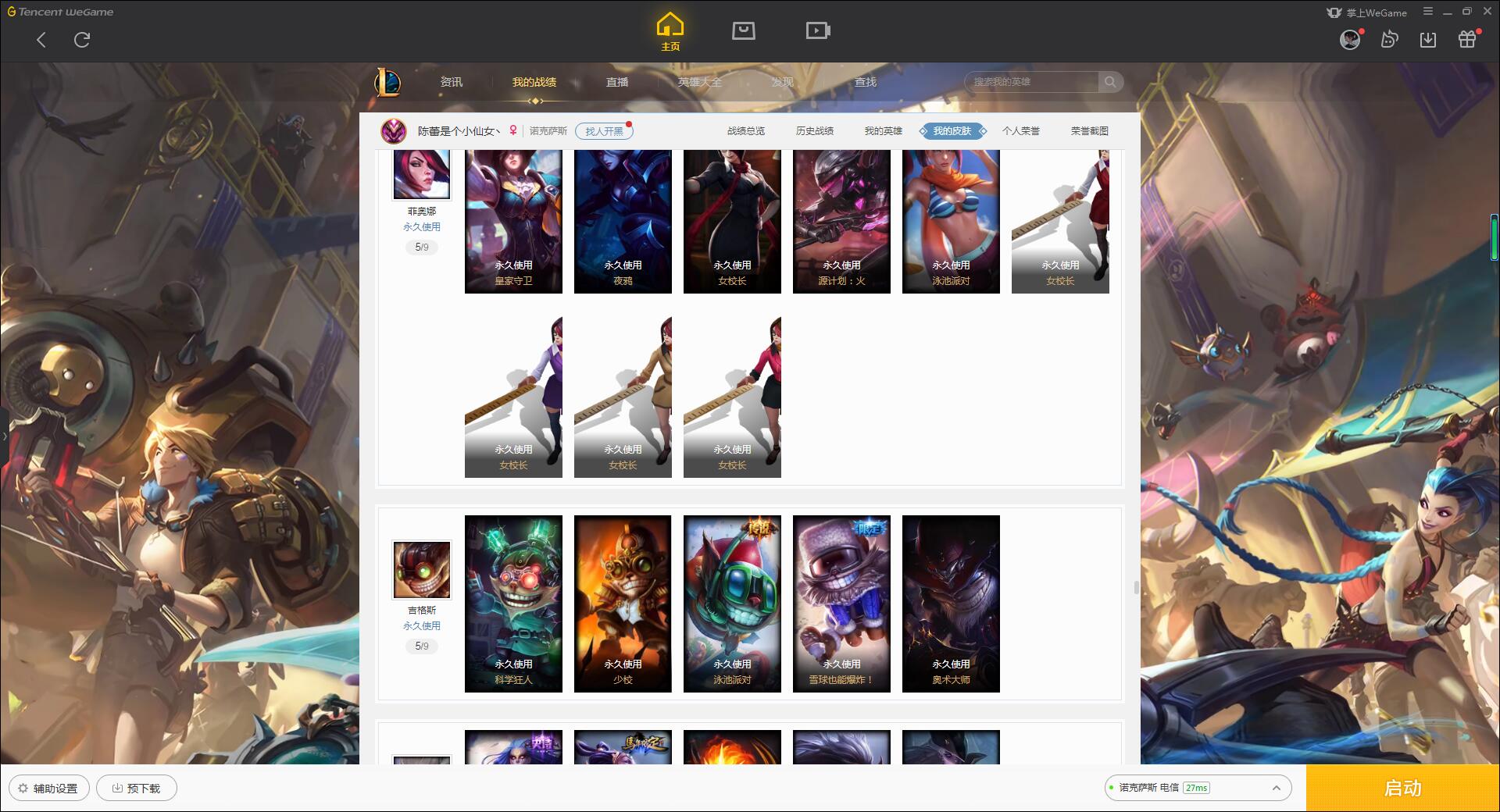The width and height of the screenshot is (1500, 812).
Task: Open Fiora 泳池派对 skin thumbnail
Action: [x=951, y=222]
